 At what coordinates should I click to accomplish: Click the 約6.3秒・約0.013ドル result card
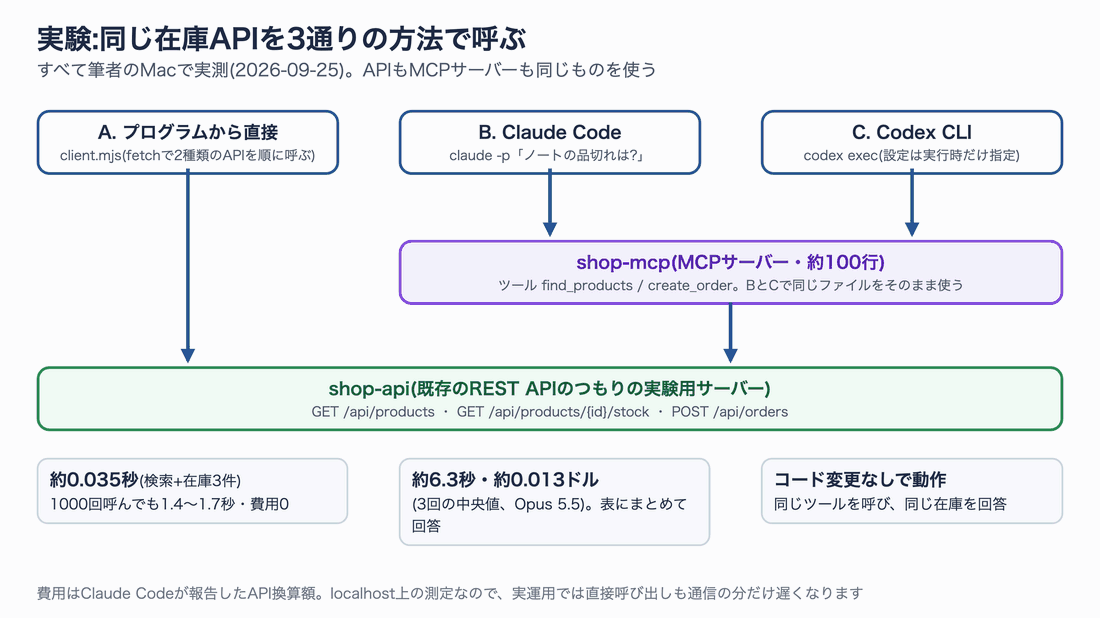554,502
